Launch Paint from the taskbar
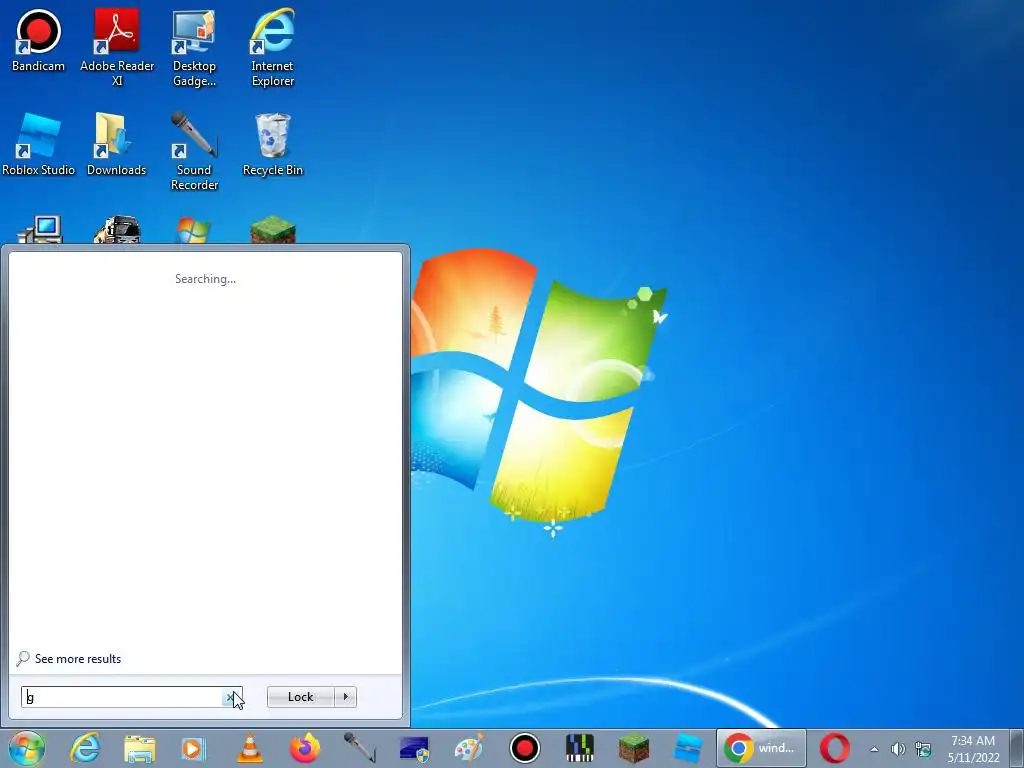The width and height of the screenshot is (1024, 768). click(x=470, y=748)
